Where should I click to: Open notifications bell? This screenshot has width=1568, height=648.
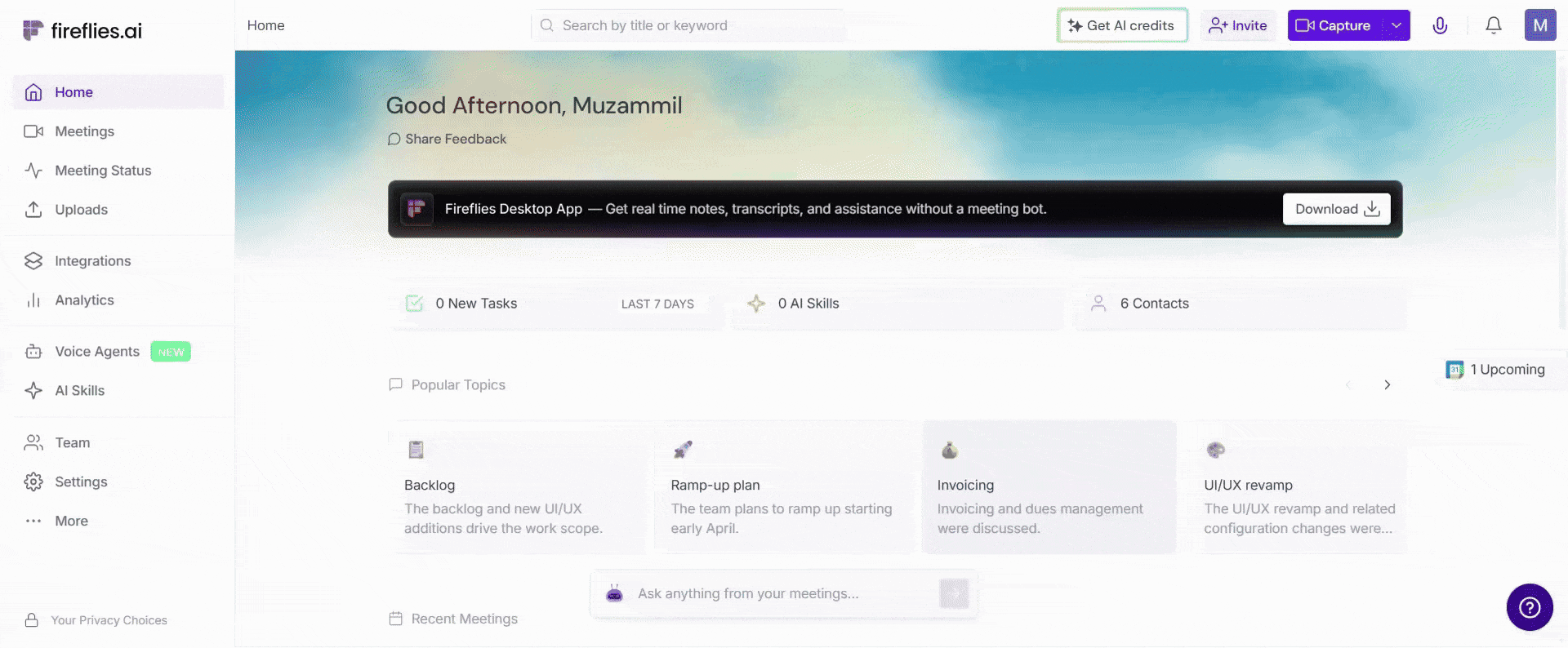1493,25
